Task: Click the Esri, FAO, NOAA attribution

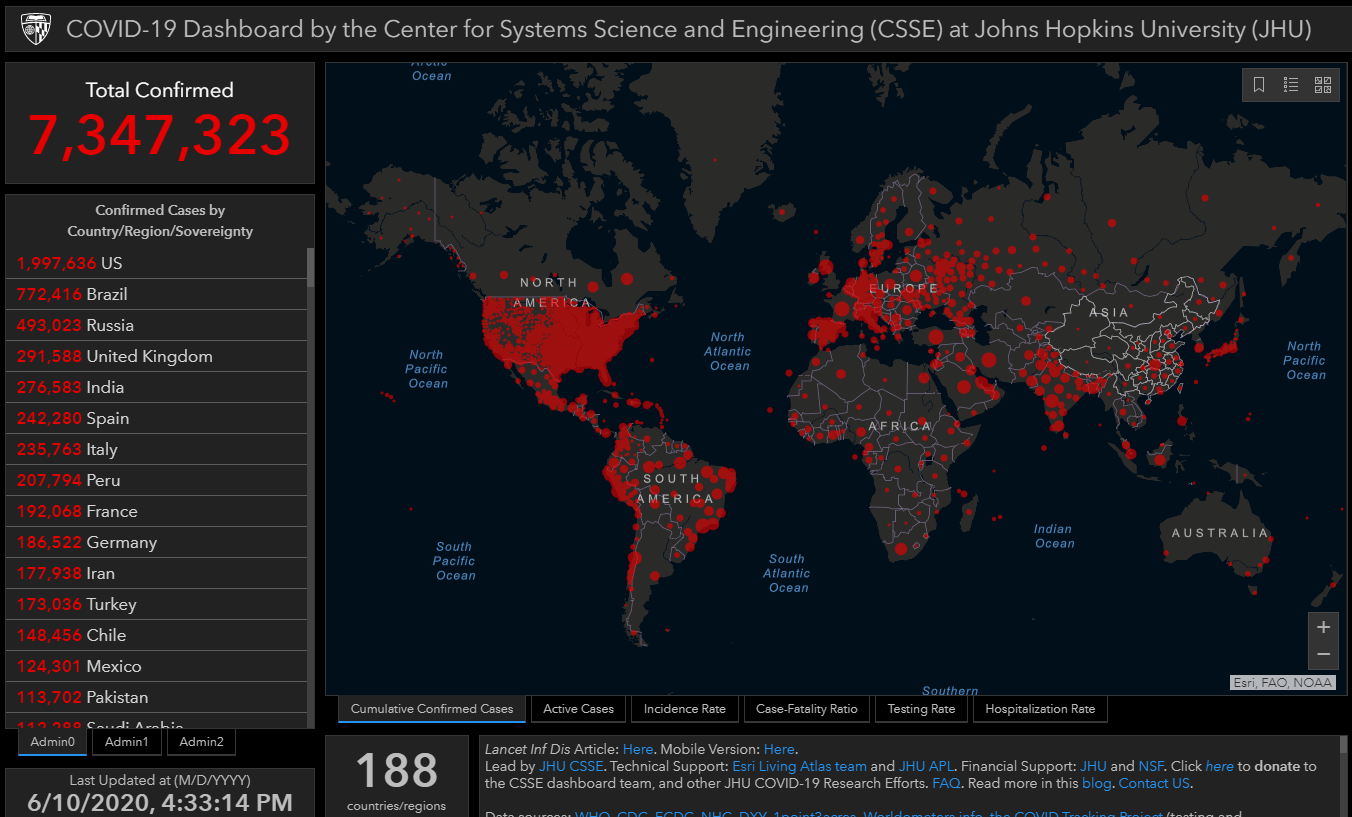Action: click(1282, 683)
